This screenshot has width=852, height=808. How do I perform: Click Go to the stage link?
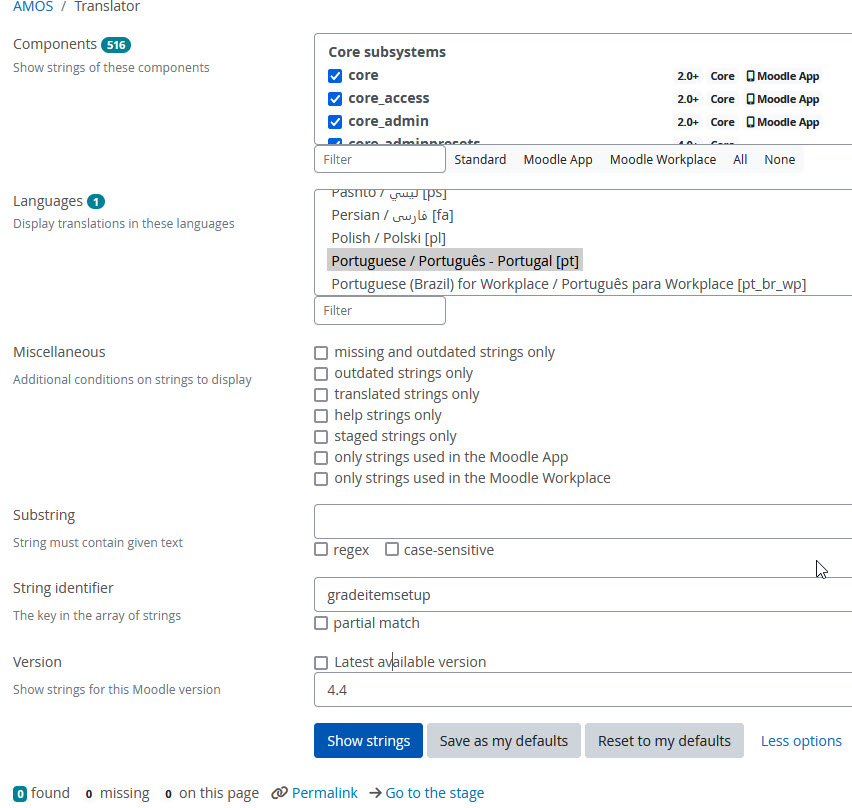pyautogui.click(x=434, y=793)
